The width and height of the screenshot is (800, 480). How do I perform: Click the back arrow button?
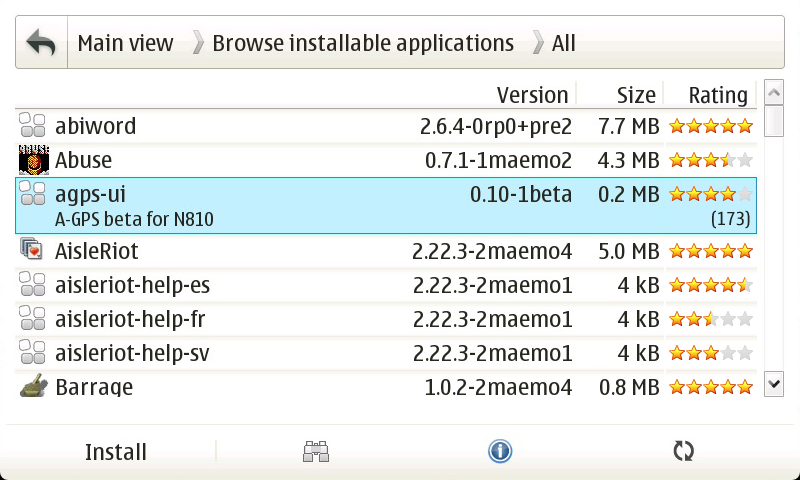[x=41, y=43]
